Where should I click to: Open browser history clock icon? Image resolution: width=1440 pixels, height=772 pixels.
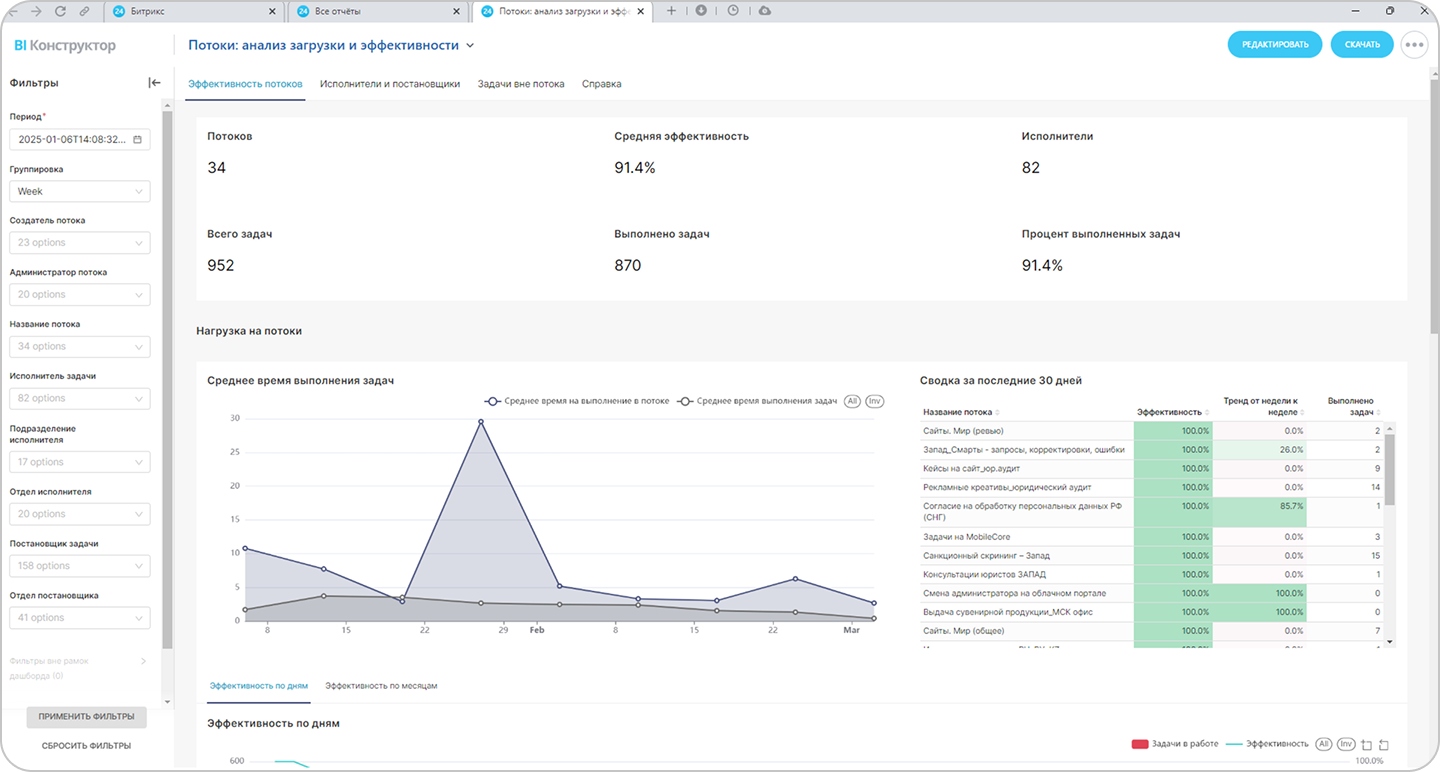(x=733, y=11)
